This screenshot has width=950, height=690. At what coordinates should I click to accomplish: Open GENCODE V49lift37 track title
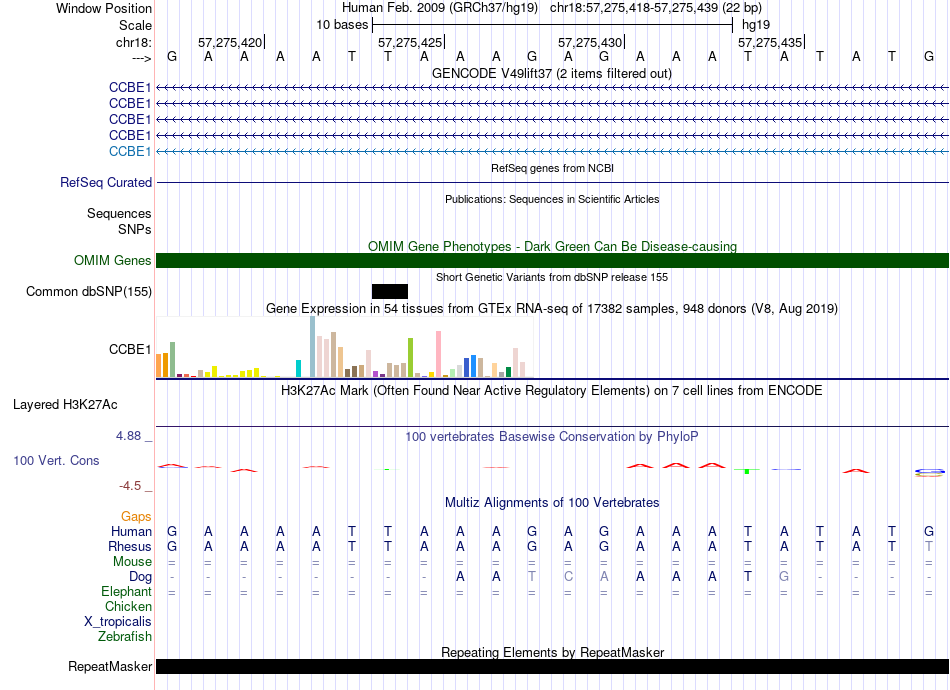pyautogui.click(x=551, y=73)
